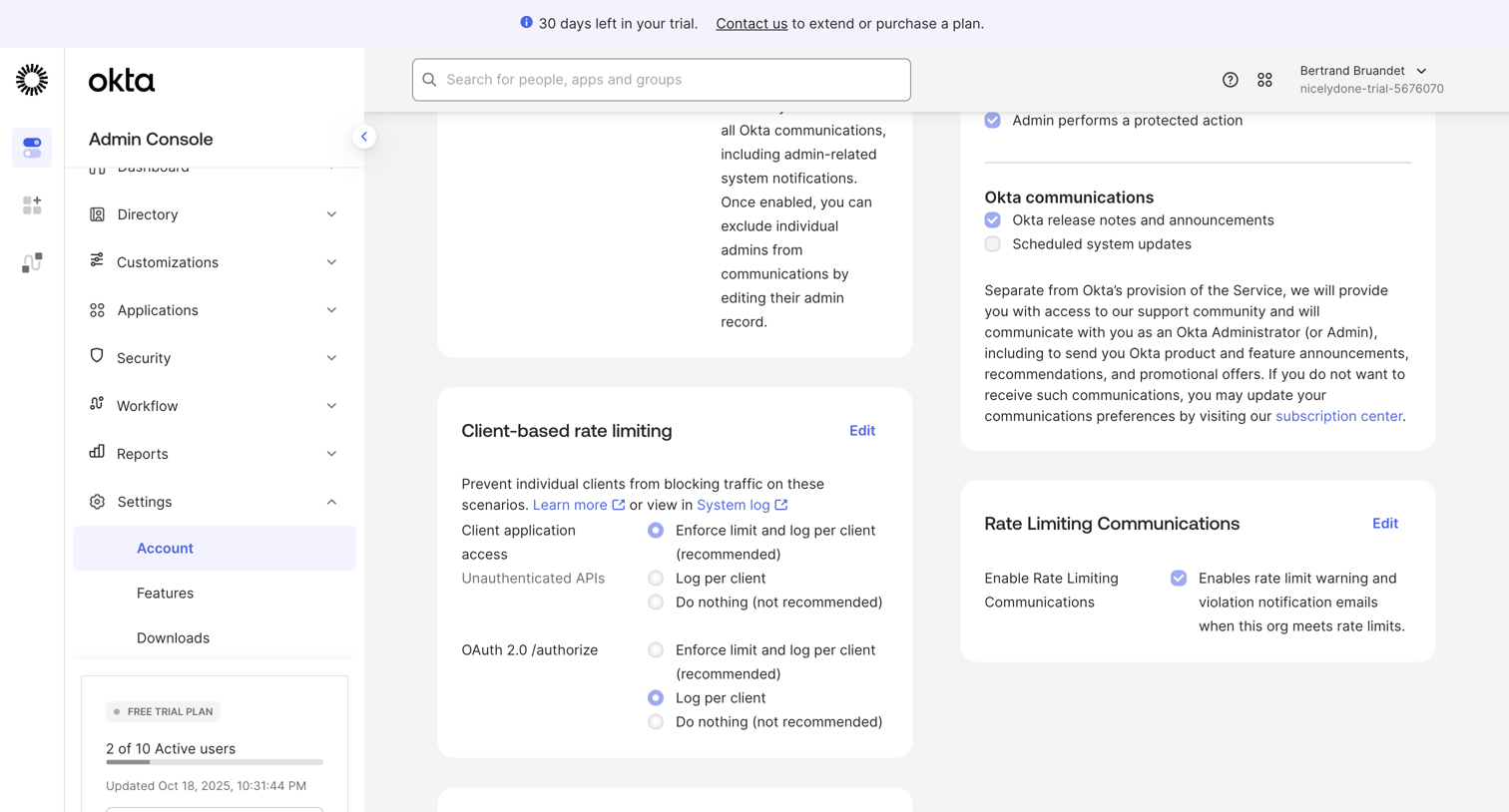Select Log per client for OAuth 2.0 /authorize
This screenshot has width=1509, height=812.
[x=656, y=697]
